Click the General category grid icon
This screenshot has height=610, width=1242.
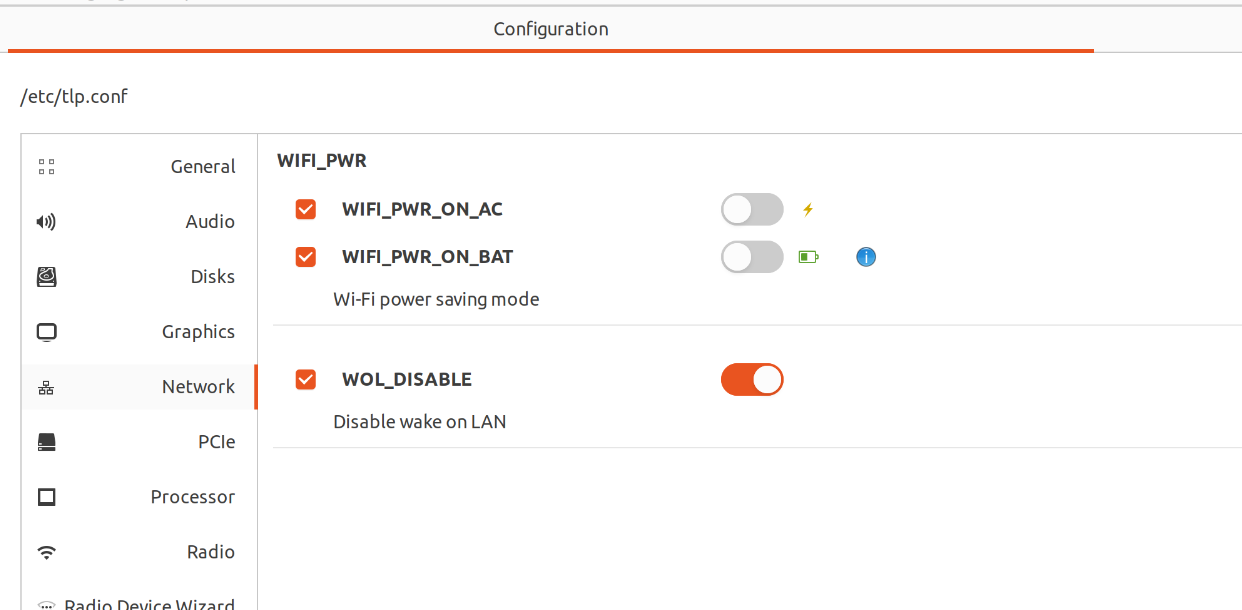coord(46,167)
